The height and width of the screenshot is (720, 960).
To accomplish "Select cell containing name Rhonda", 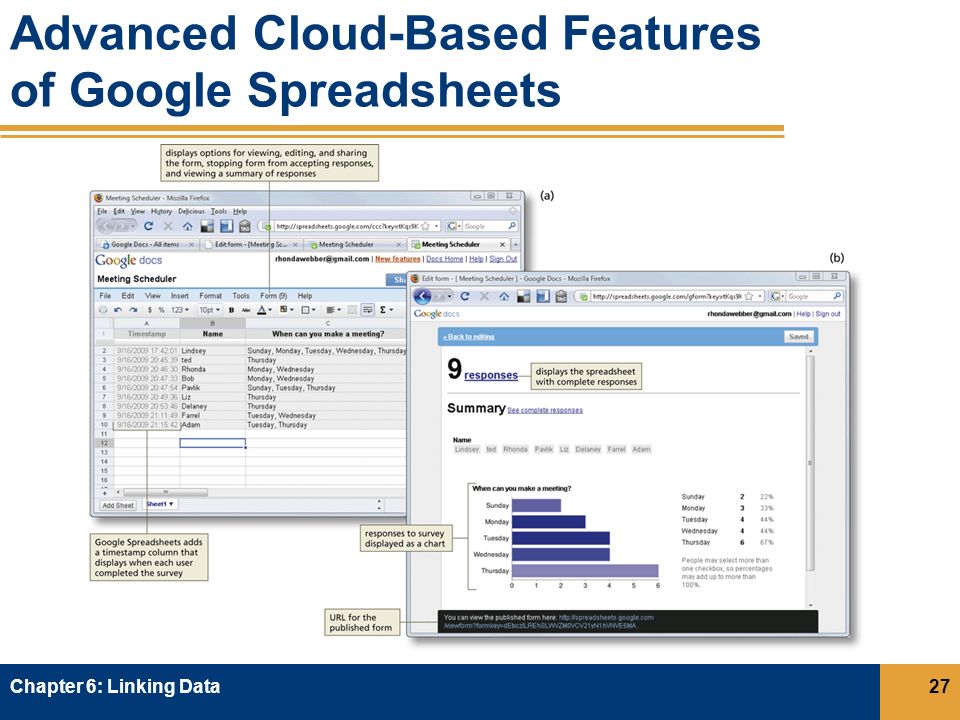I will (x=212, y=369).
